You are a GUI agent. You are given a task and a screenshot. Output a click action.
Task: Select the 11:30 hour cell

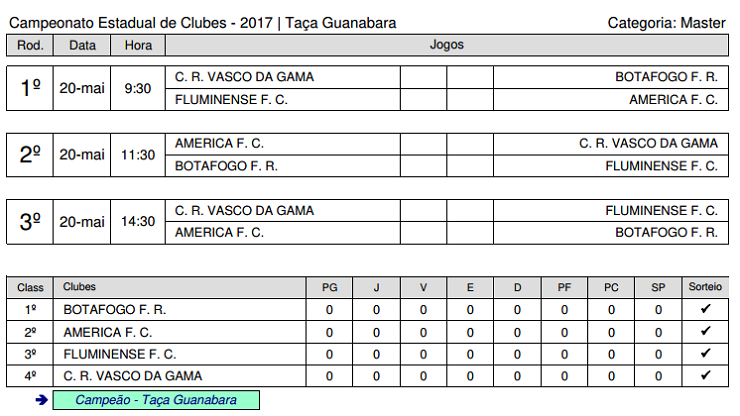tap(138, 155)
